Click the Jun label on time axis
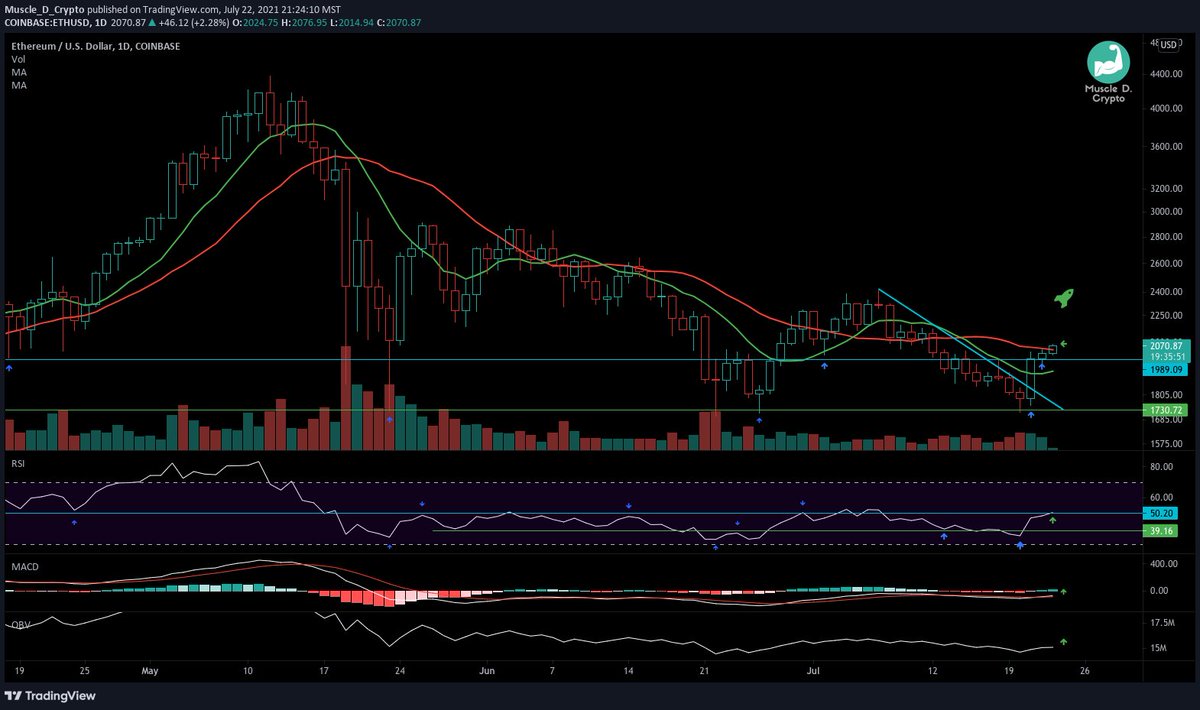The image size is (1200, 710). (x=487, y=672)
